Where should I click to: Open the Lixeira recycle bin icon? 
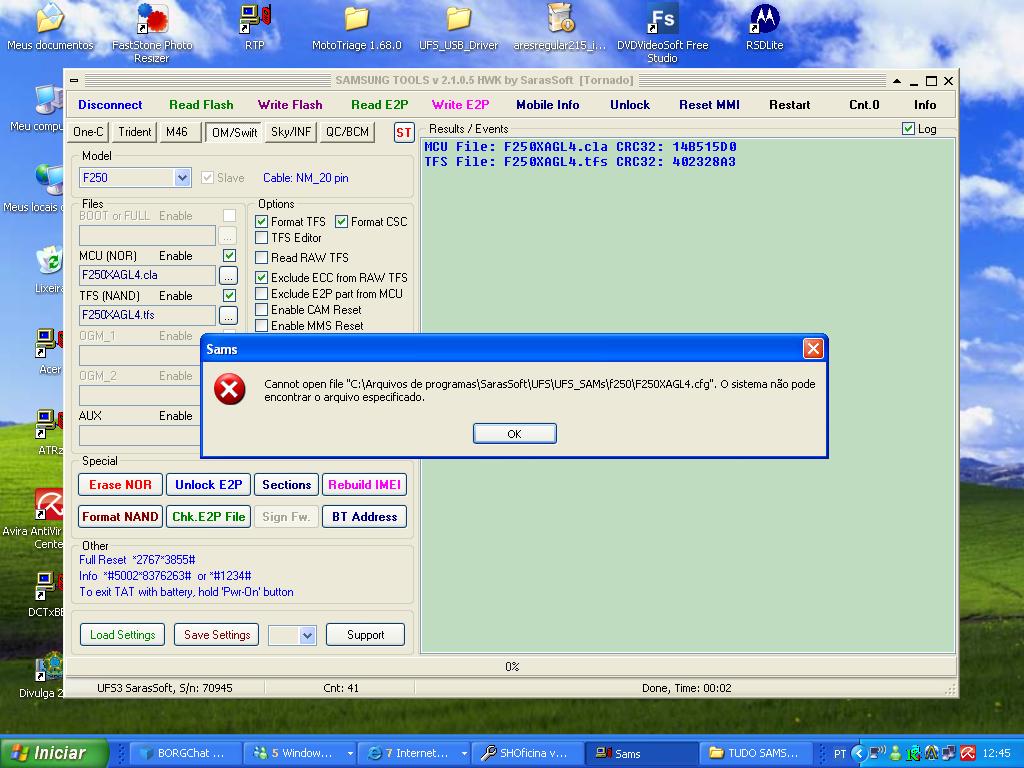tap(49, 269)
